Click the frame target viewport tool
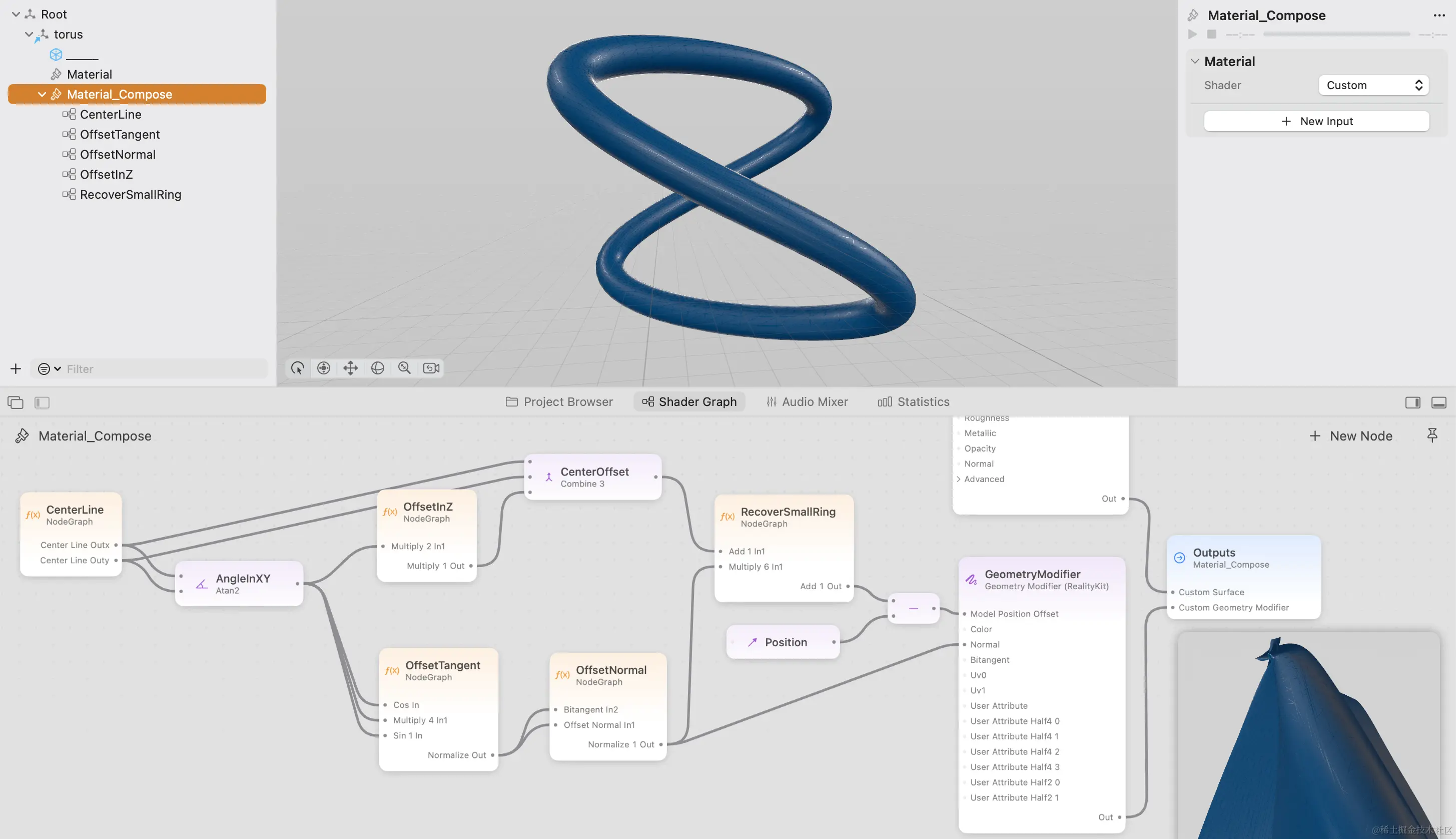Image resolution: width=1456 pixels, height=839 pixels. click(324, 368)
